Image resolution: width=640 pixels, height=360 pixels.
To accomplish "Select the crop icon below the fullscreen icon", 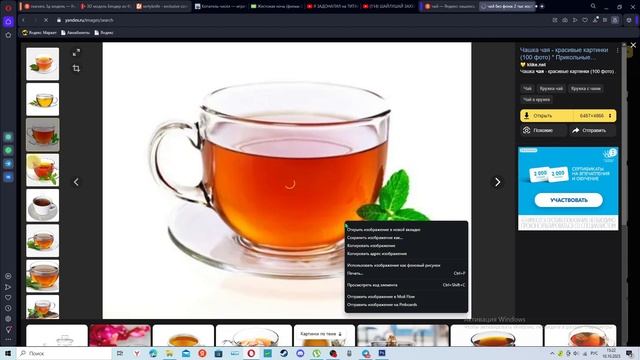I will [x=76, y=68].
